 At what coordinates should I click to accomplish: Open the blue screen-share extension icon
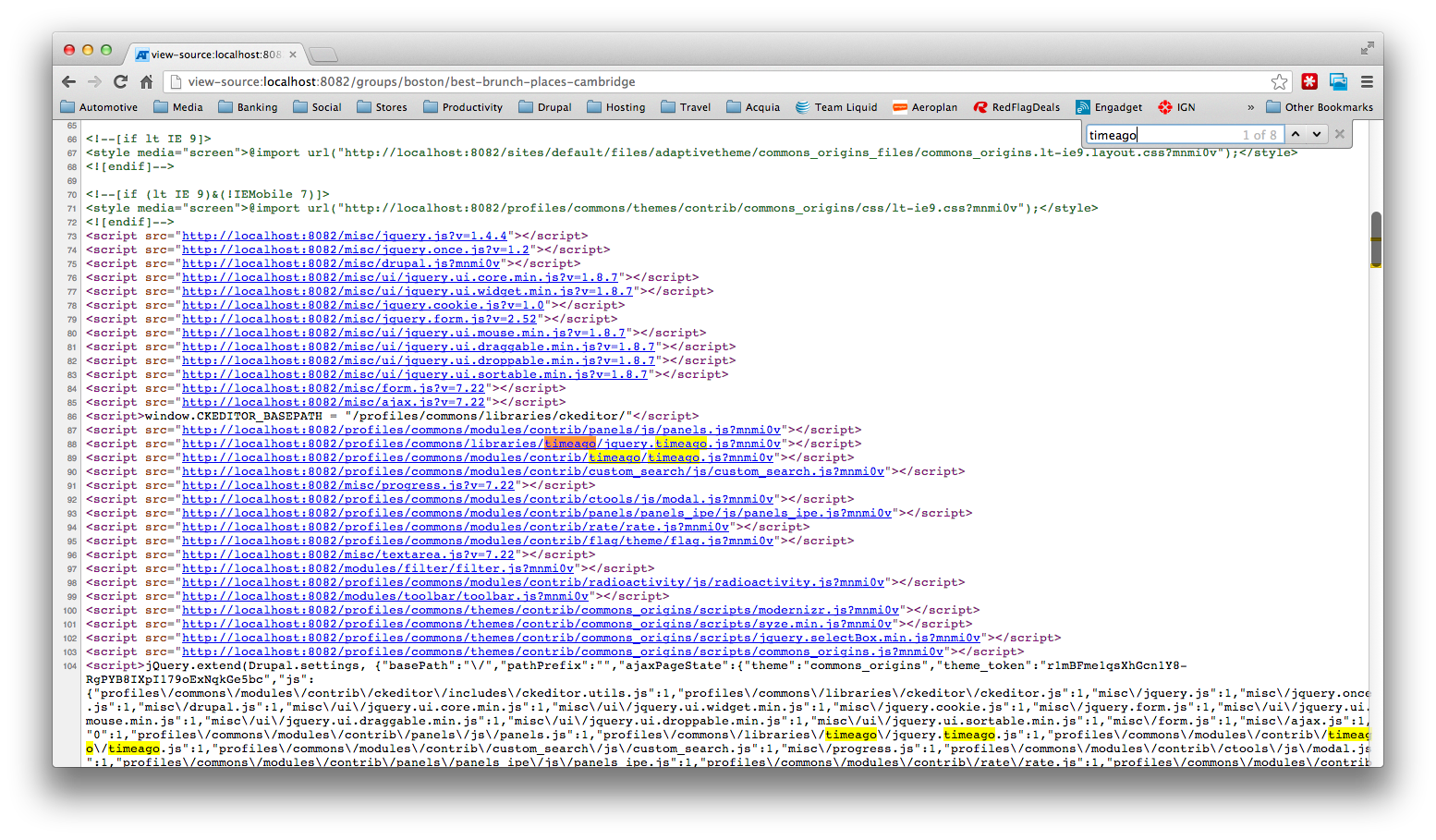(x=1338, y=81)
